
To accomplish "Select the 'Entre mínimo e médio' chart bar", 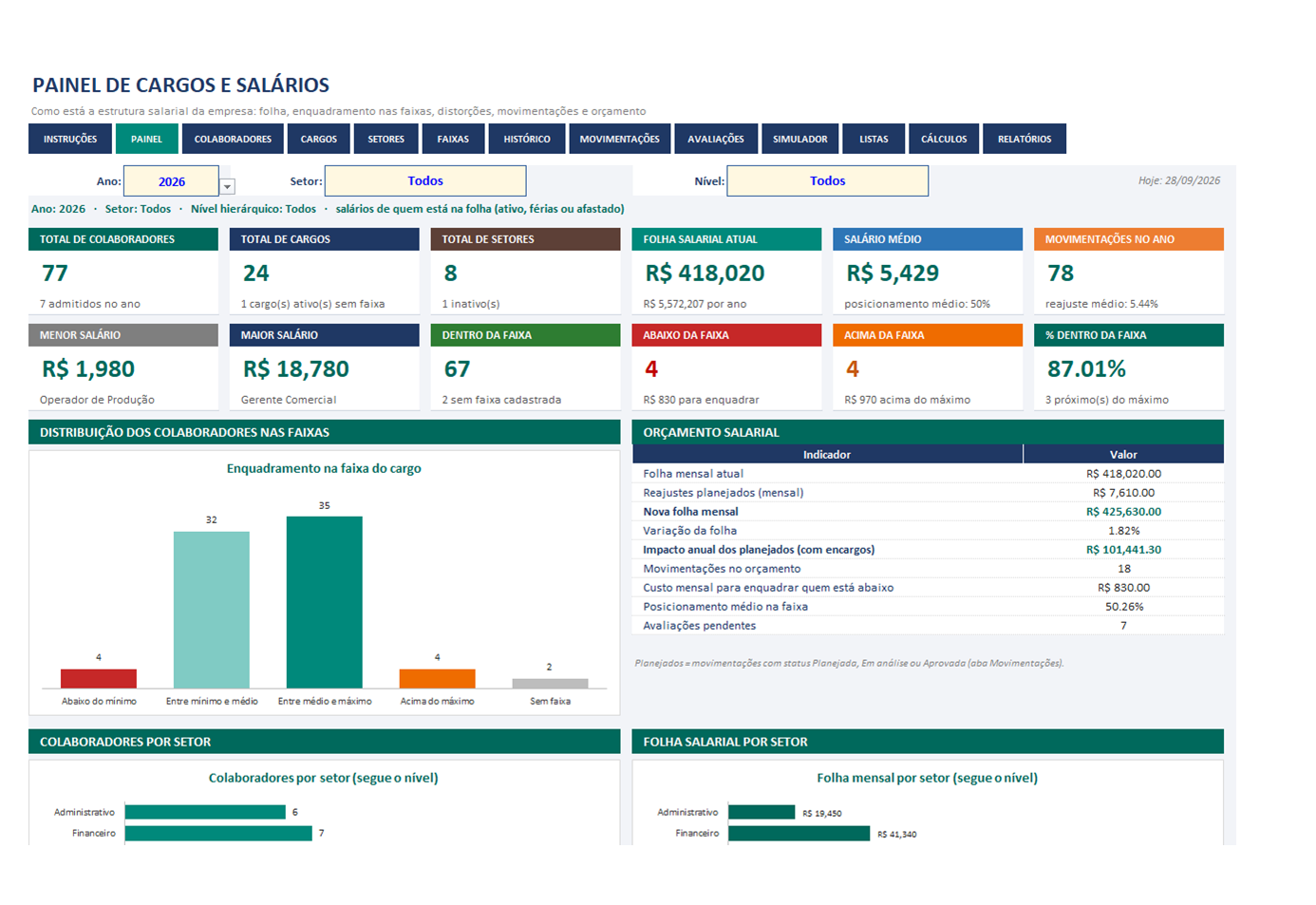I will click(212, 610).
